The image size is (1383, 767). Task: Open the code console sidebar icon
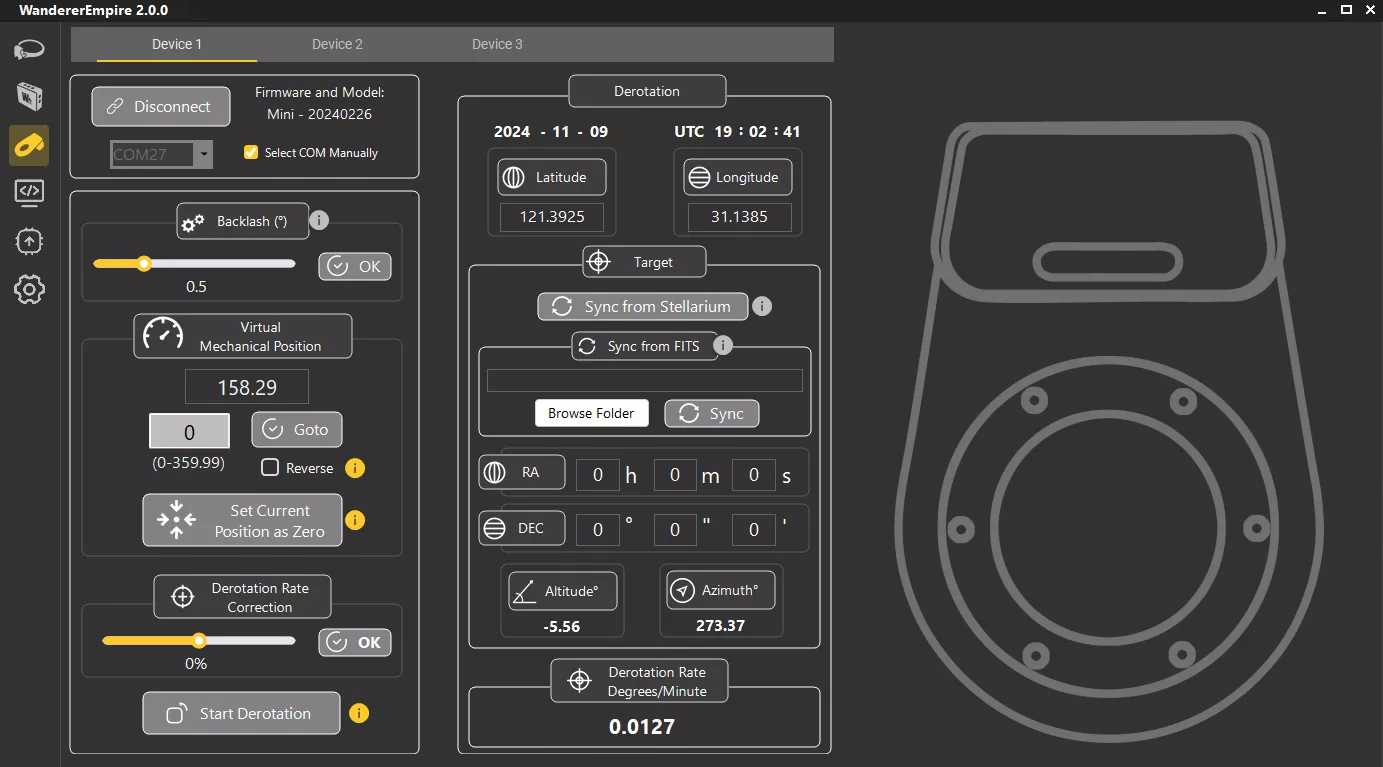[x=29, y=192]
